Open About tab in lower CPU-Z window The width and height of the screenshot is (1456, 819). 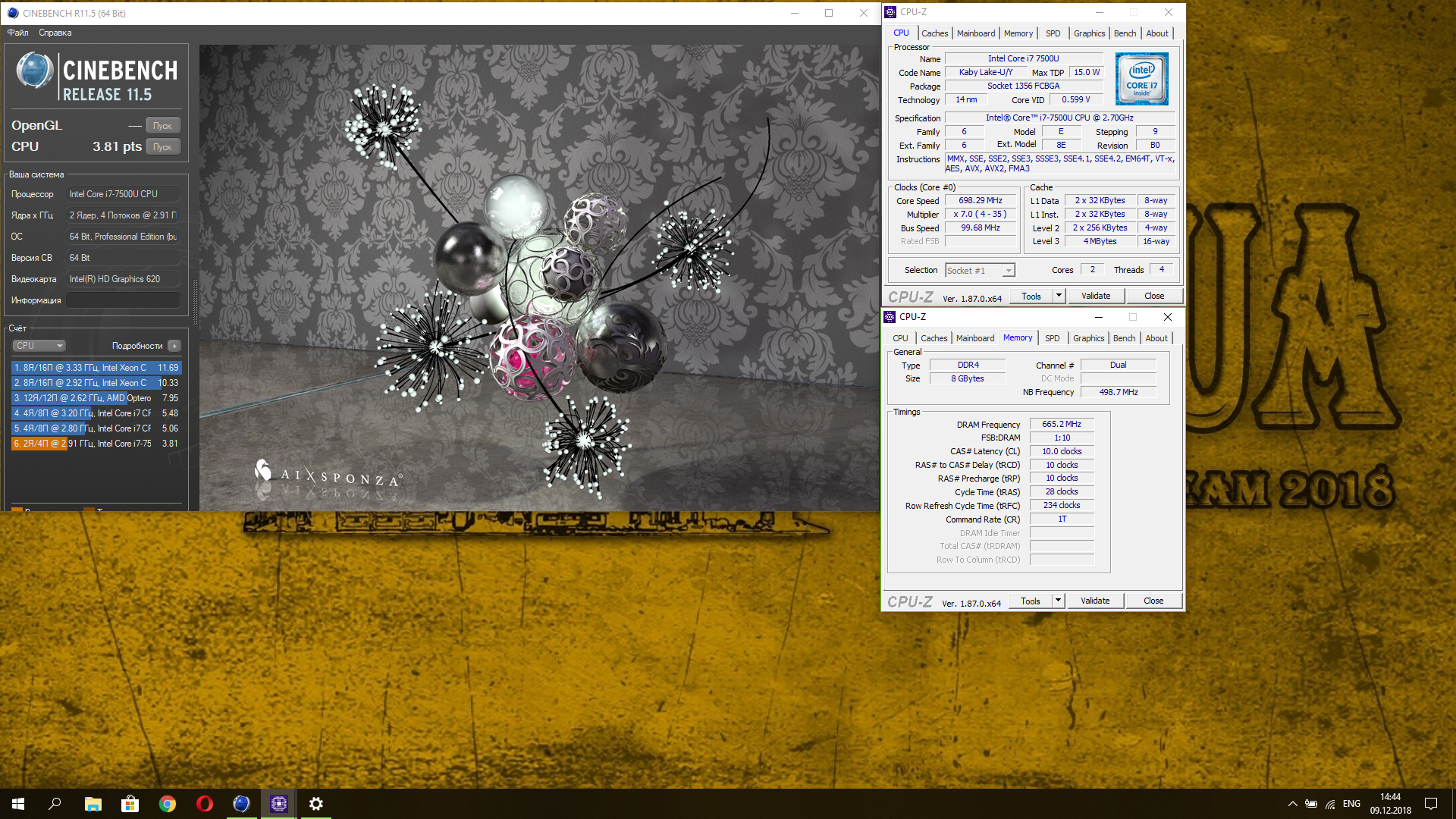click(1156, 338)
